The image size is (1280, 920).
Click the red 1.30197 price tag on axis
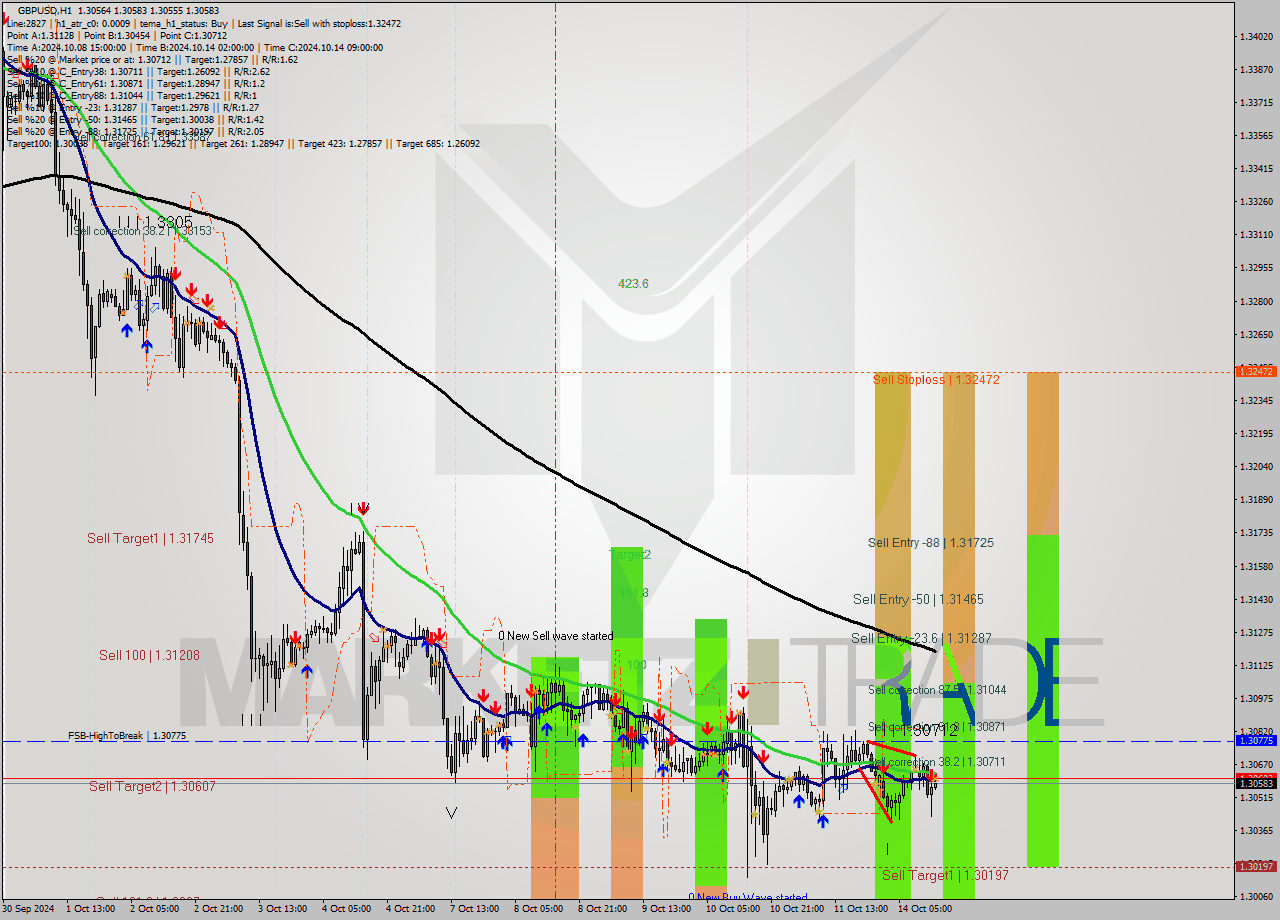point(1256,867)
